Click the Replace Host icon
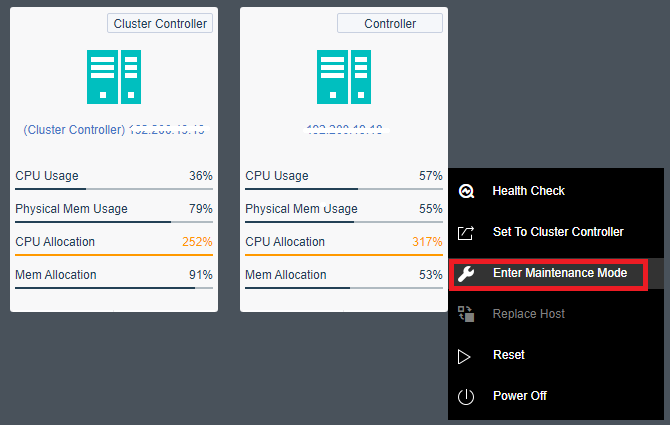This screenshot has height=425, width=670. click(465, 314)
